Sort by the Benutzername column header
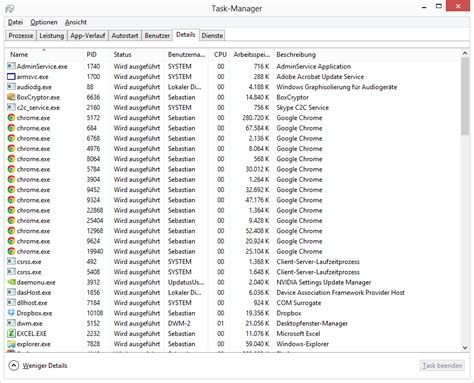The image size is (474, 383). [x=186, y=54]
